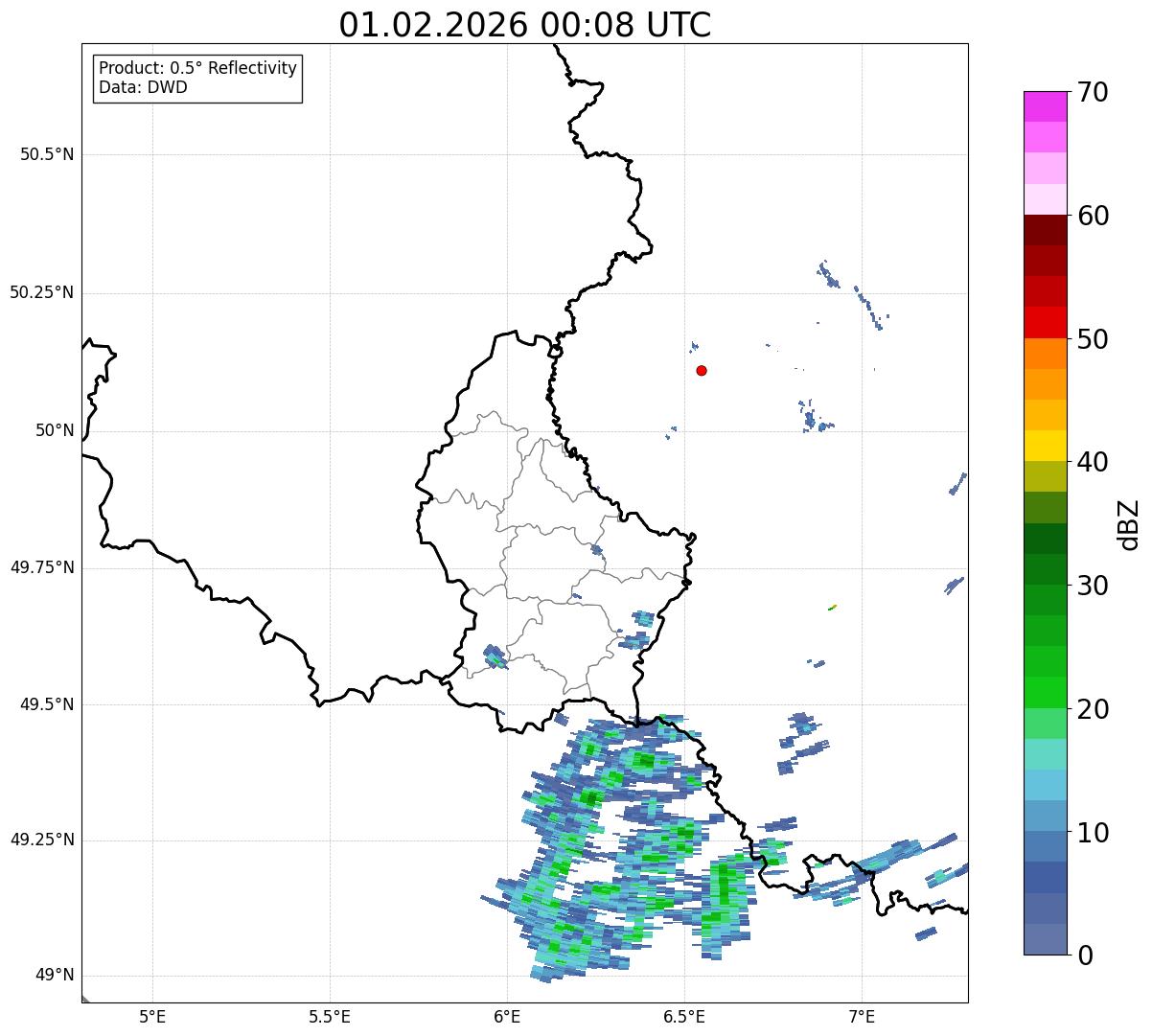The image size is (1152, 1036).
Task: Click the 6°E longitude label
Action: (x=507, y=1016)
